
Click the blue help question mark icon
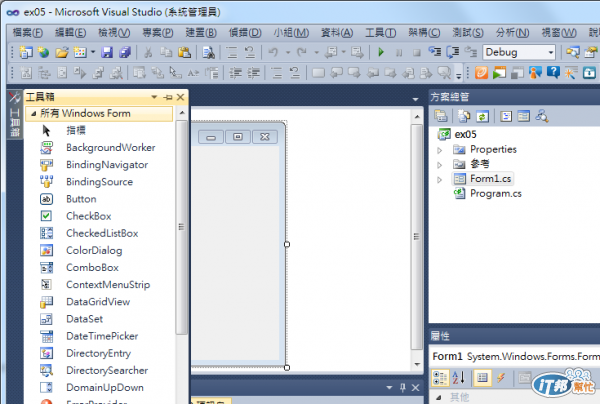pos(553,72)
